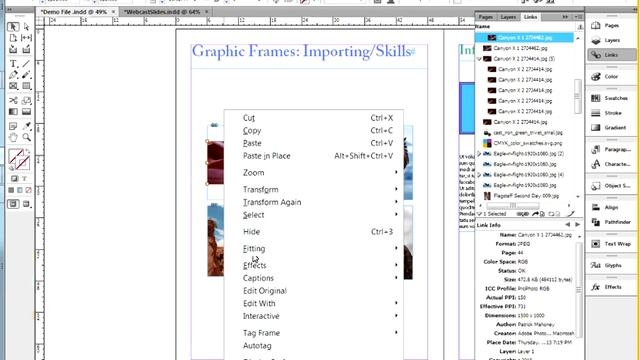The image size is (640, 360).
Task: Expand Eagle-in-flight-1920x1080.jpg (2) group
Action: 479,154
